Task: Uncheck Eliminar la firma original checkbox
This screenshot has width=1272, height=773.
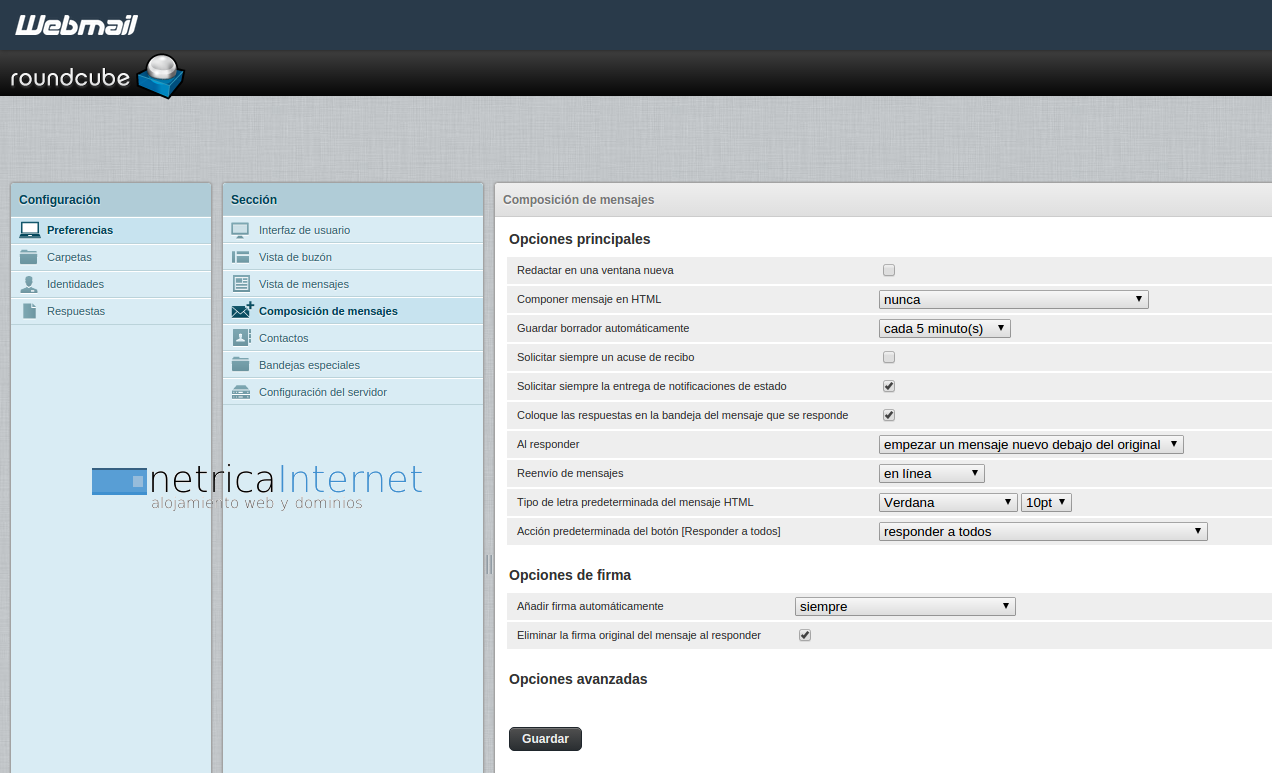Action: coord(805,635)
